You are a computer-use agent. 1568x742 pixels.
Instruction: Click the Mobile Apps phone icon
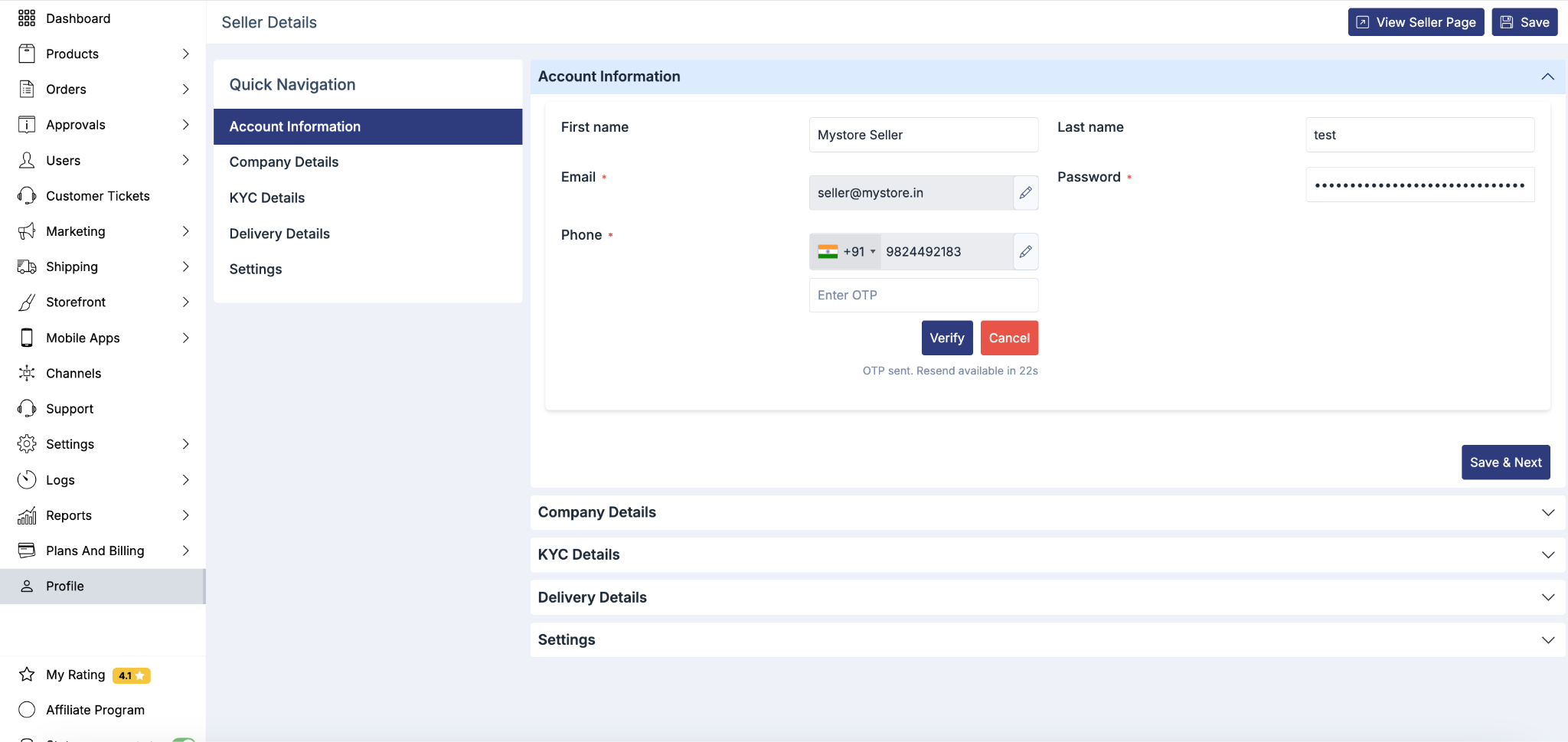27,338
